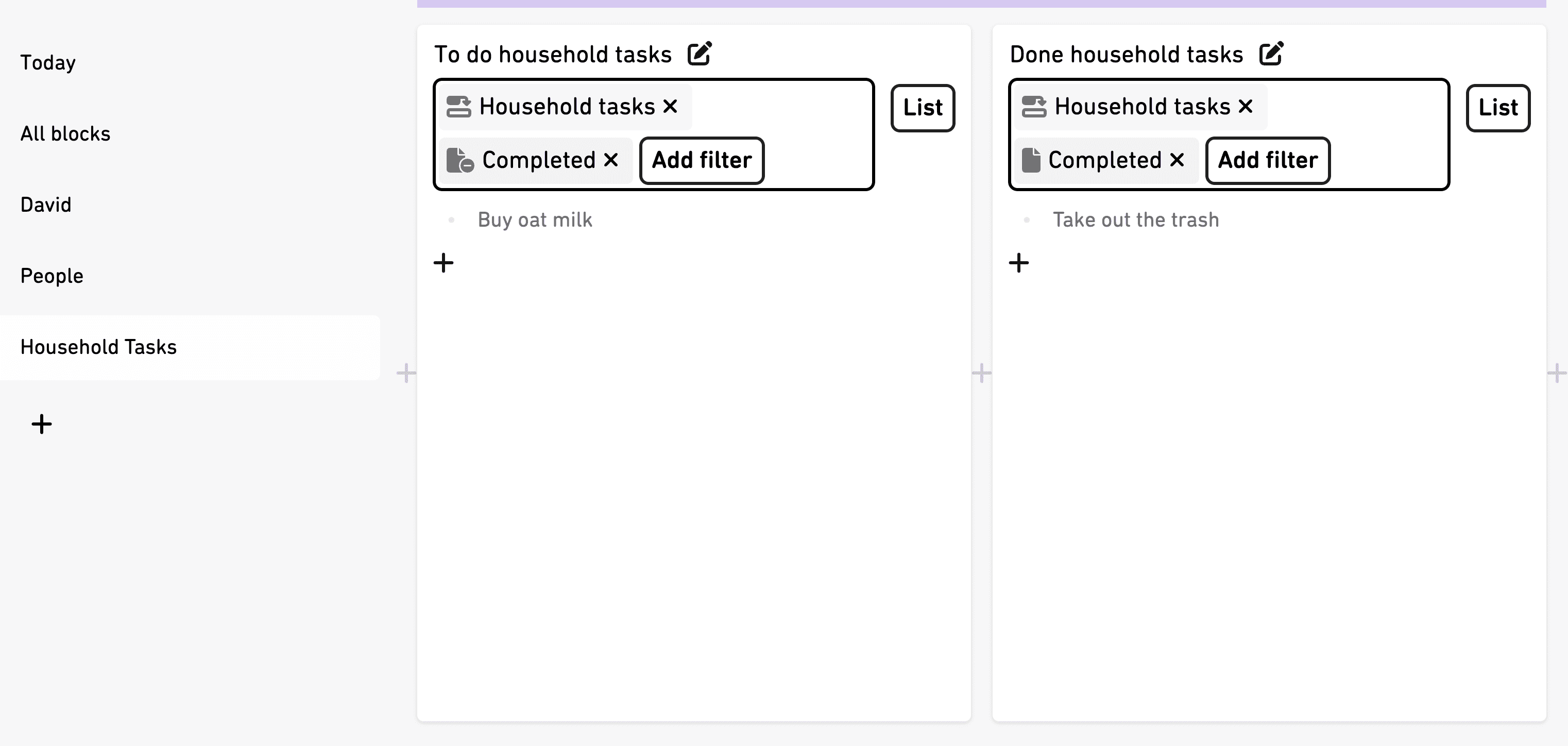Go to All blocks in sidebar
The height and width of the screenshot is (746, 1568).
pyautogui.click(x=66, y=134)
